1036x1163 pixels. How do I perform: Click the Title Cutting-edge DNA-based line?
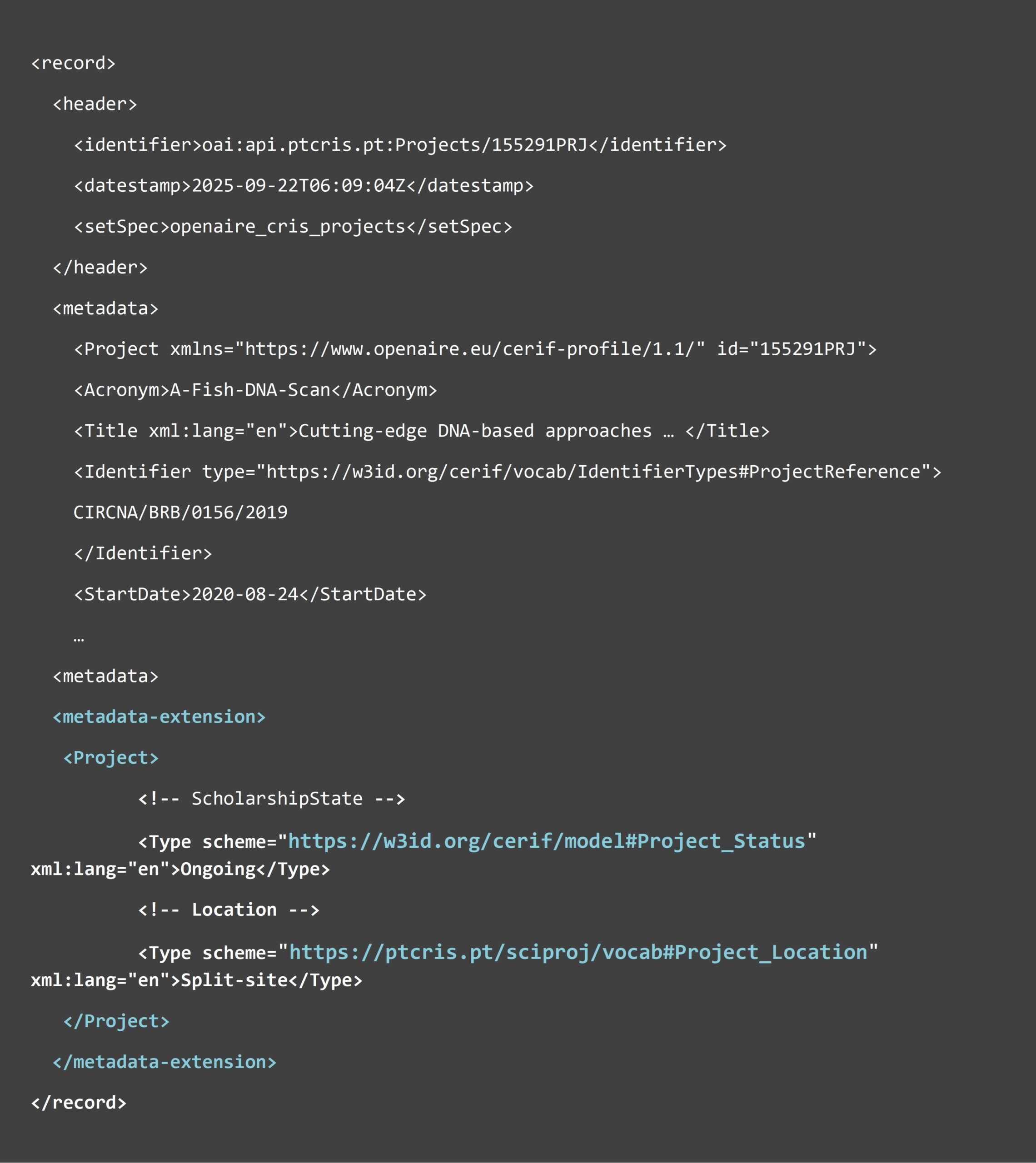421,431
